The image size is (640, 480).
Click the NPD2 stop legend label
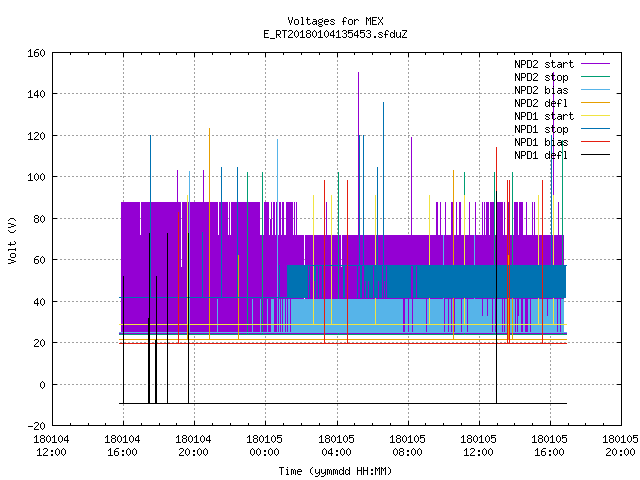(541, 77)
